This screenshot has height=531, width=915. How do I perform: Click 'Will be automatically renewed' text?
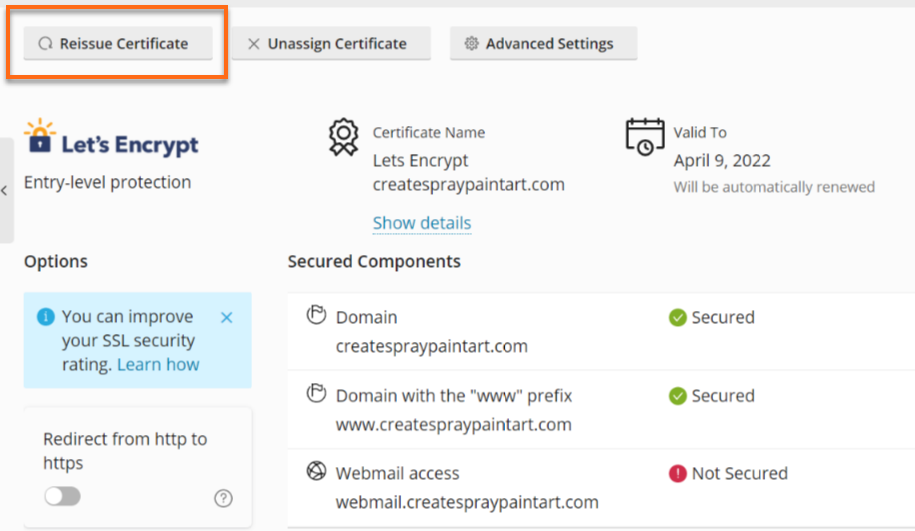click(774, 187)
